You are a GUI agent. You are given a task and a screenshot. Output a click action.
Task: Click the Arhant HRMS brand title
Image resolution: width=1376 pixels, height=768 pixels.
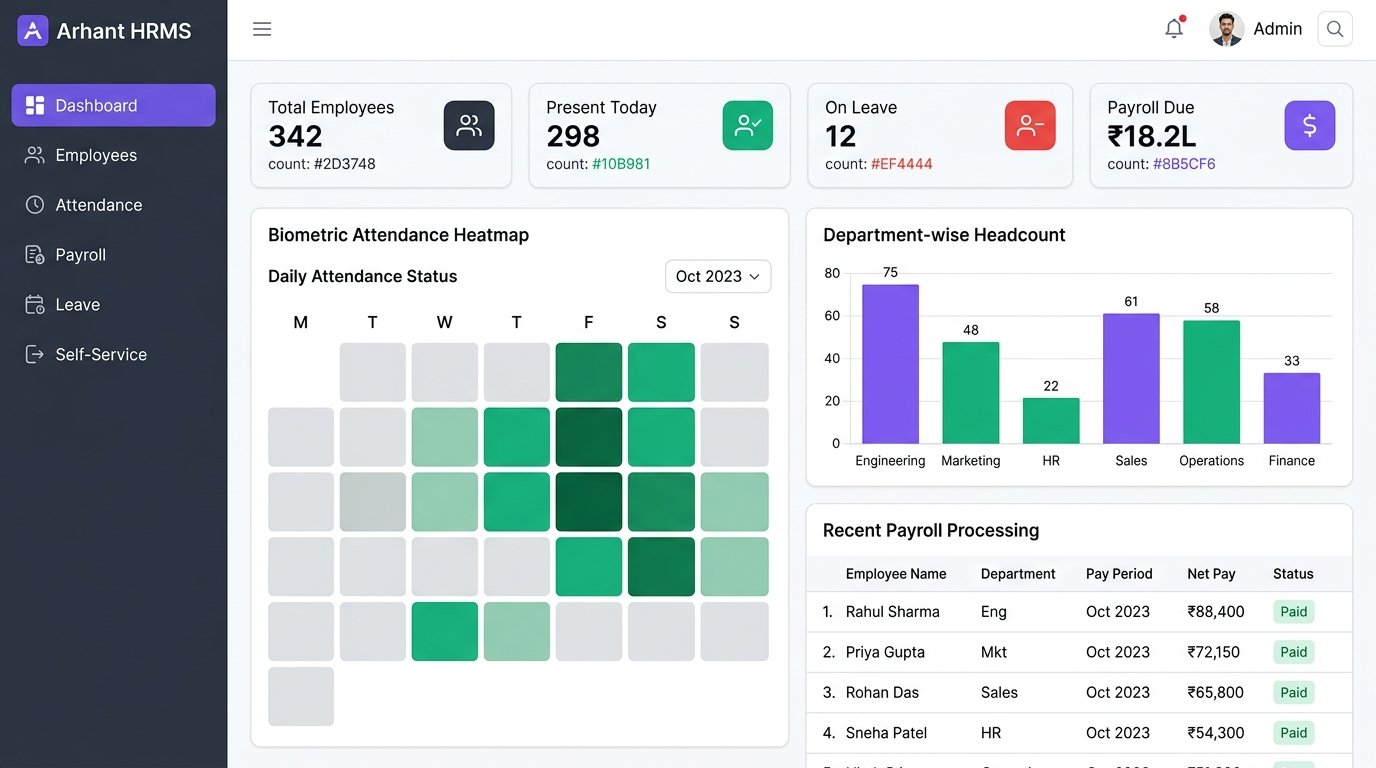(x=124, y=30)
